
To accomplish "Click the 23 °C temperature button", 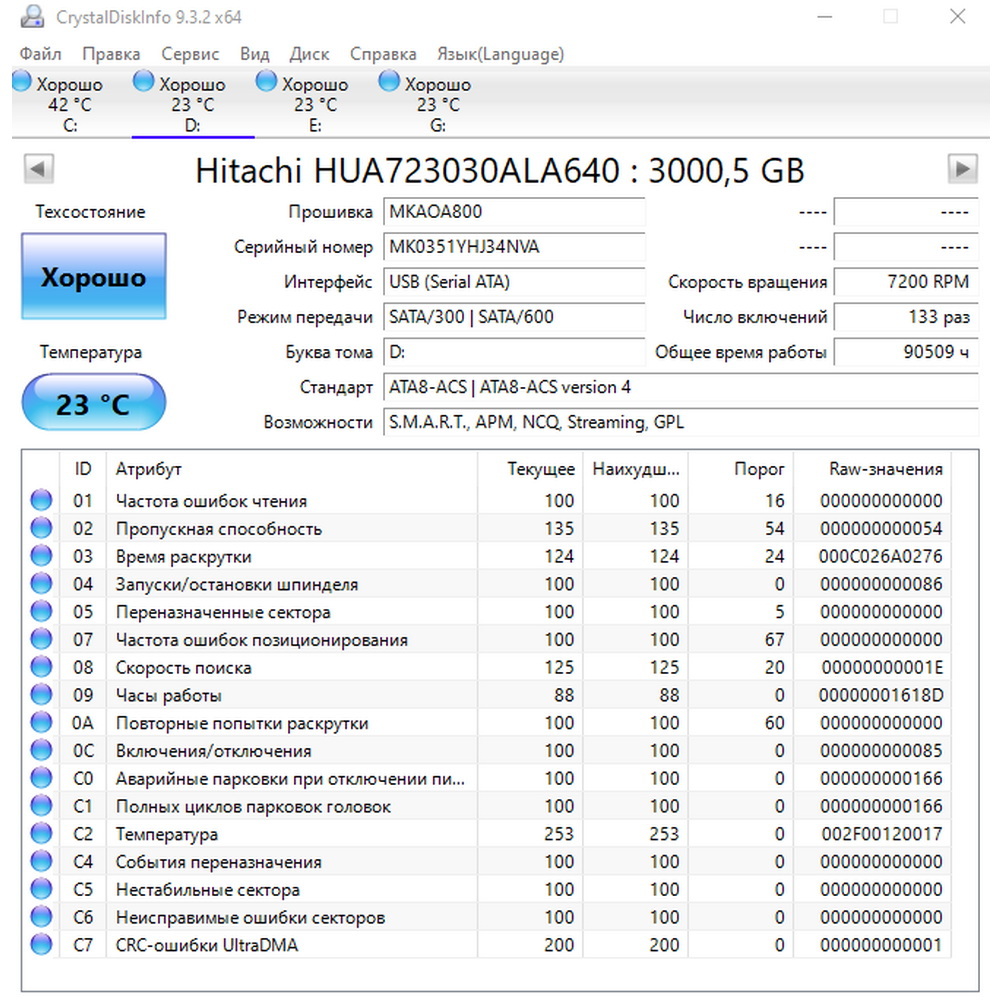I will [x=94, y=402].
